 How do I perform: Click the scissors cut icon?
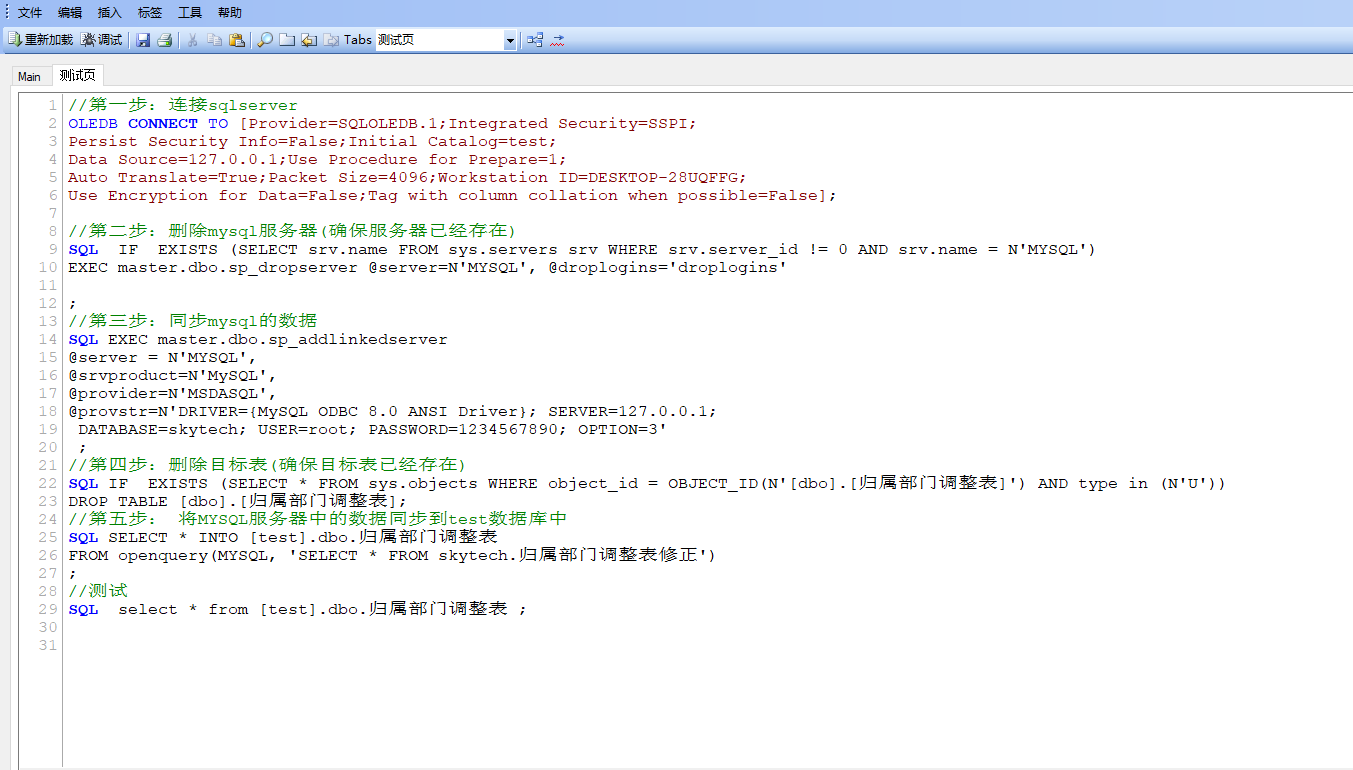click(193, 40)
